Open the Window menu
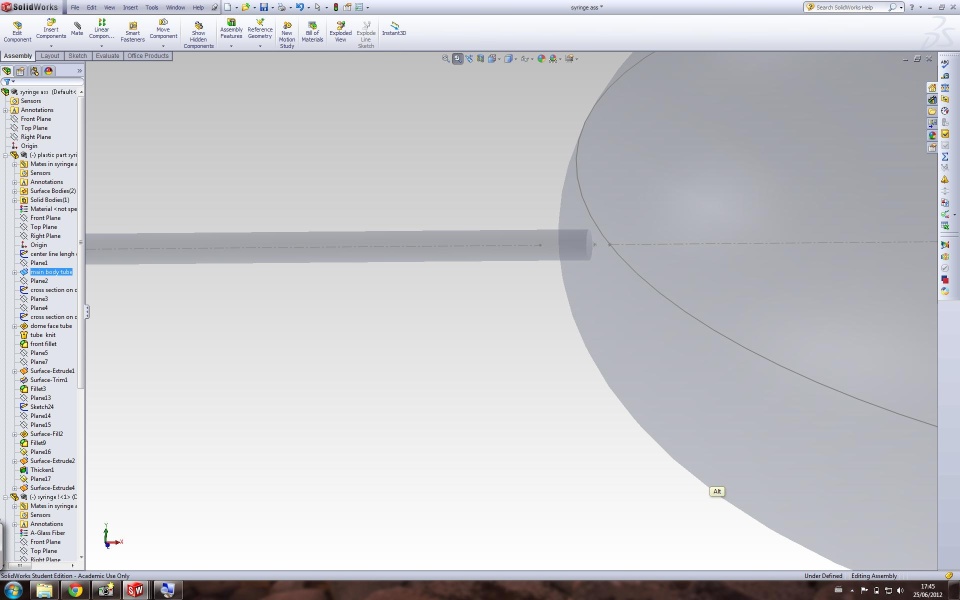The image size is (960, 600). (x=175, y=7)
